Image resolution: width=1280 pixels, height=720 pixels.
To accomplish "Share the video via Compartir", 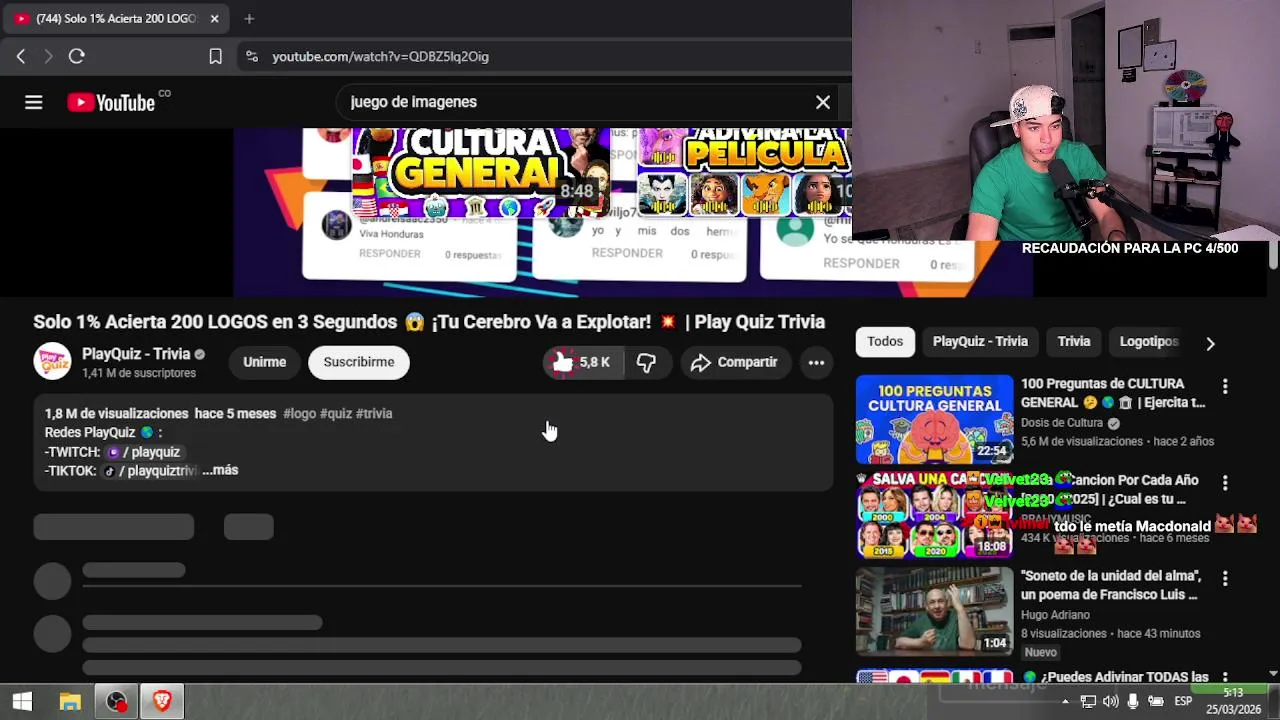I will 734,362.
